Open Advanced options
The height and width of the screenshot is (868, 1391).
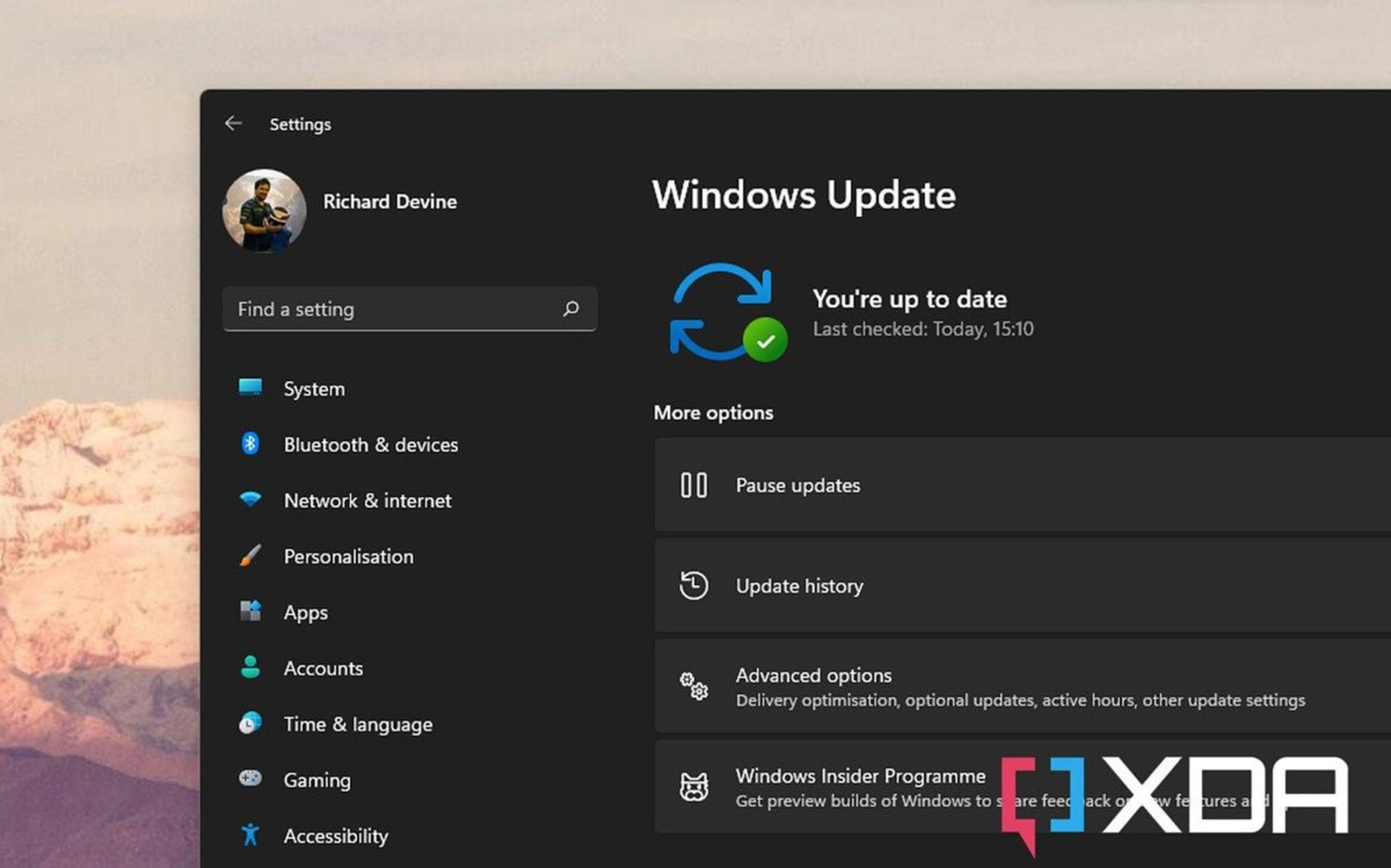click(1022, 685)
